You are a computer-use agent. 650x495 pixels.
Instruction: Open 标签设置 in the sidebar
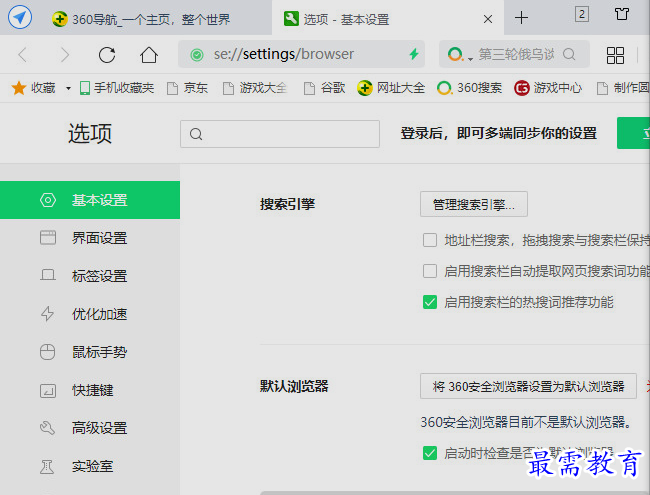pos(90,276)
